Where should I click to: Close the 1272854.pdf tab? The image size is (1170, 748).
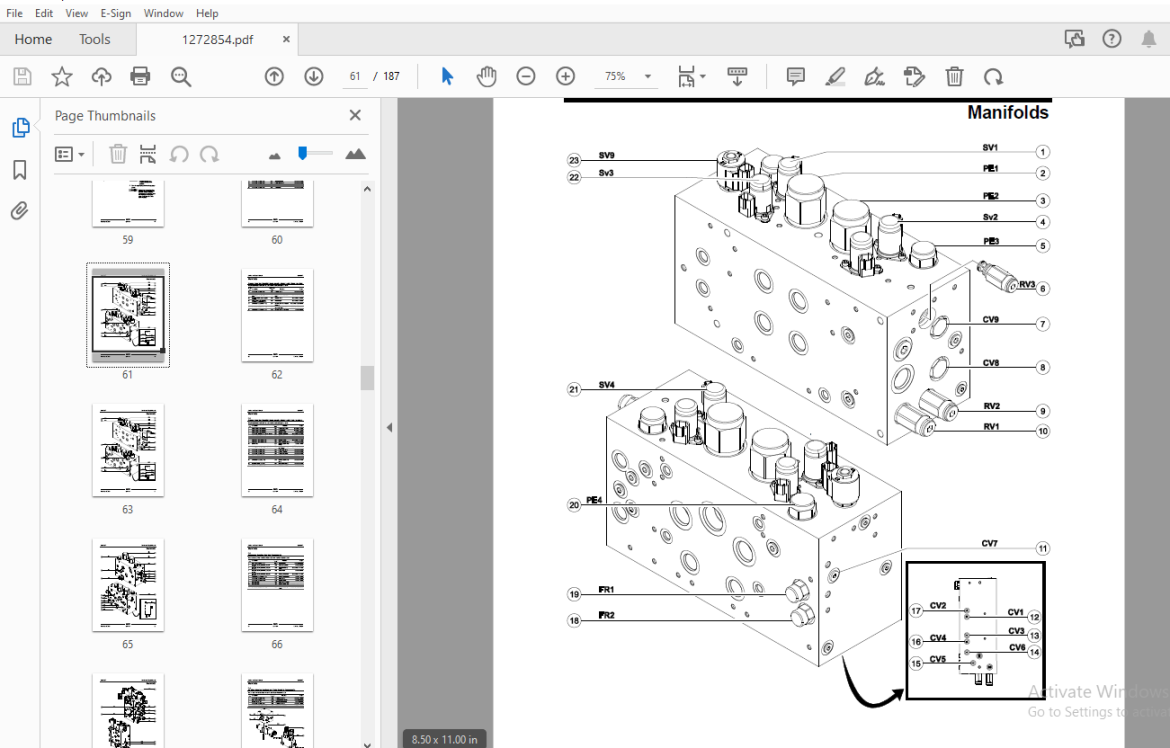click(x=286, y=40)
